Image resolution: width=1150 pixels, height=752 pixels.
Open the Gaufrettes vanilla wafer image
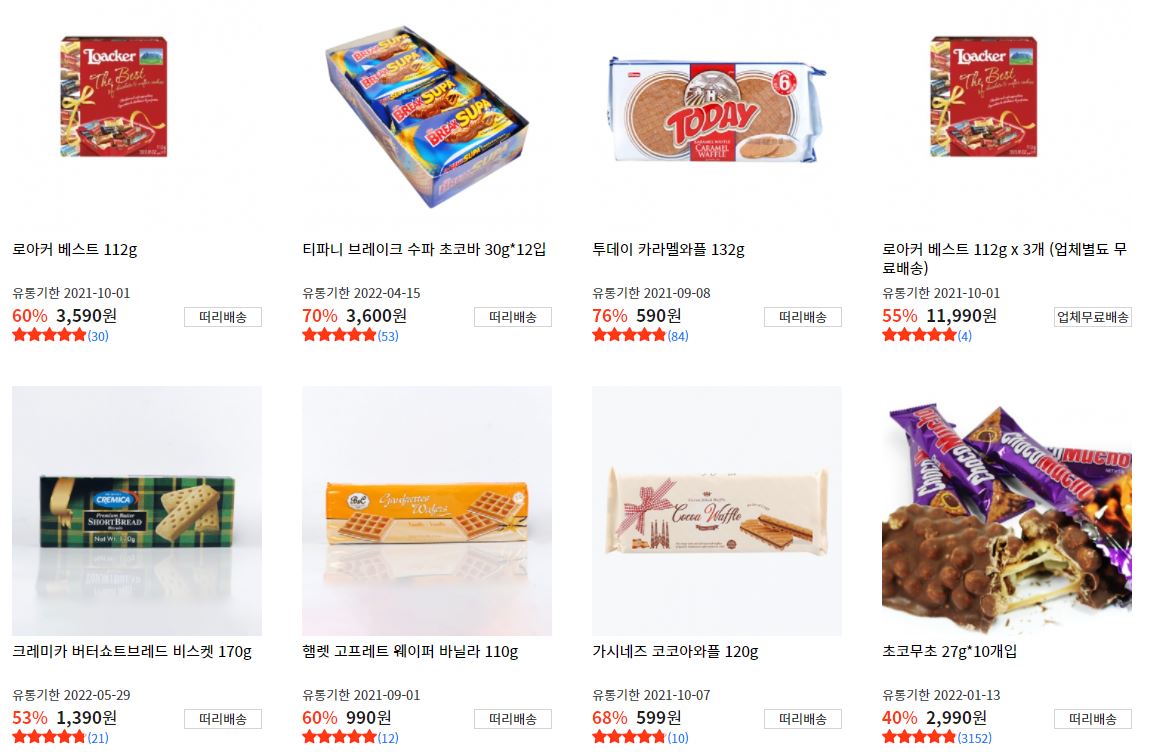[427, 511]
